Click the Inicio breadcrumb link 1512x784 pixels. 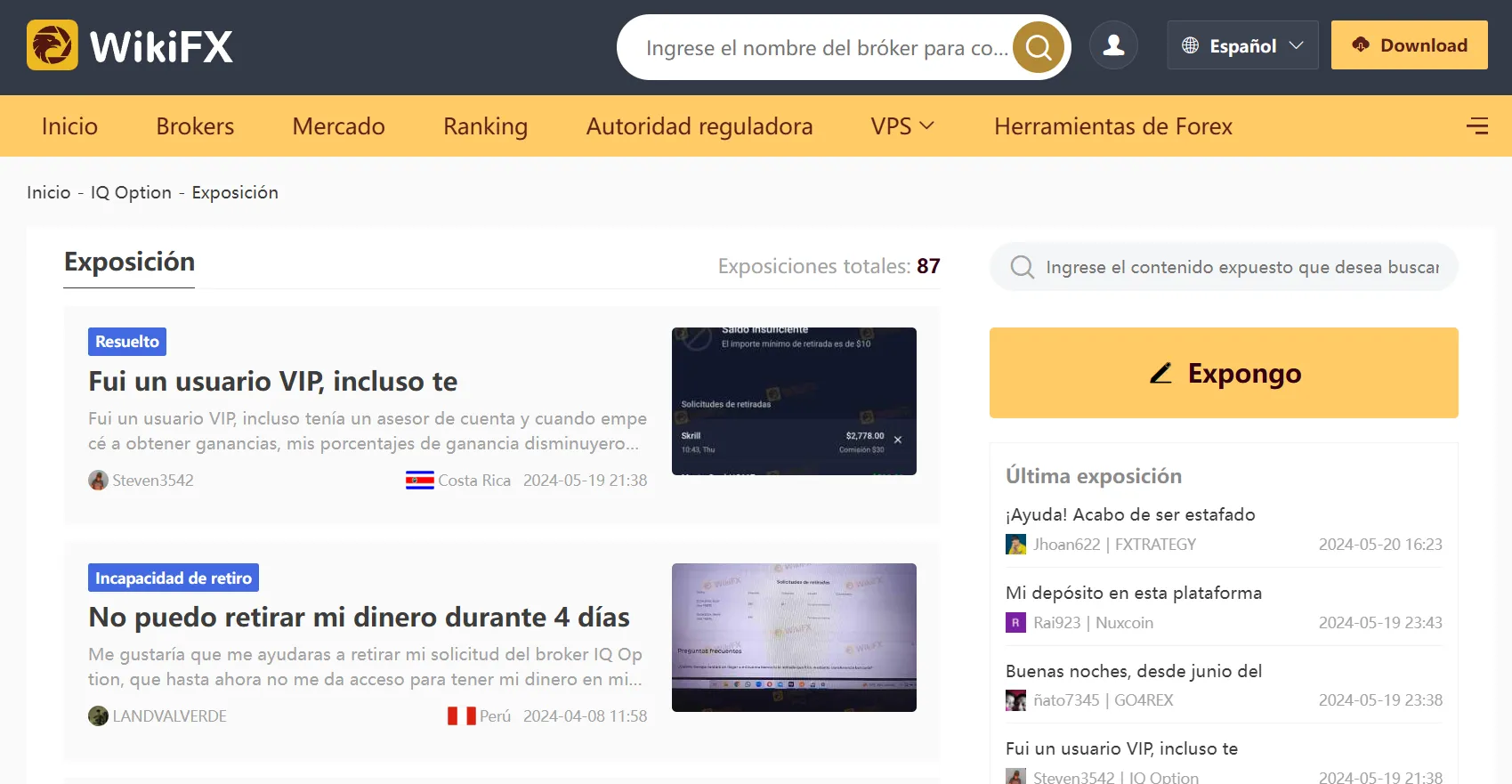click(x=49, y=192)
